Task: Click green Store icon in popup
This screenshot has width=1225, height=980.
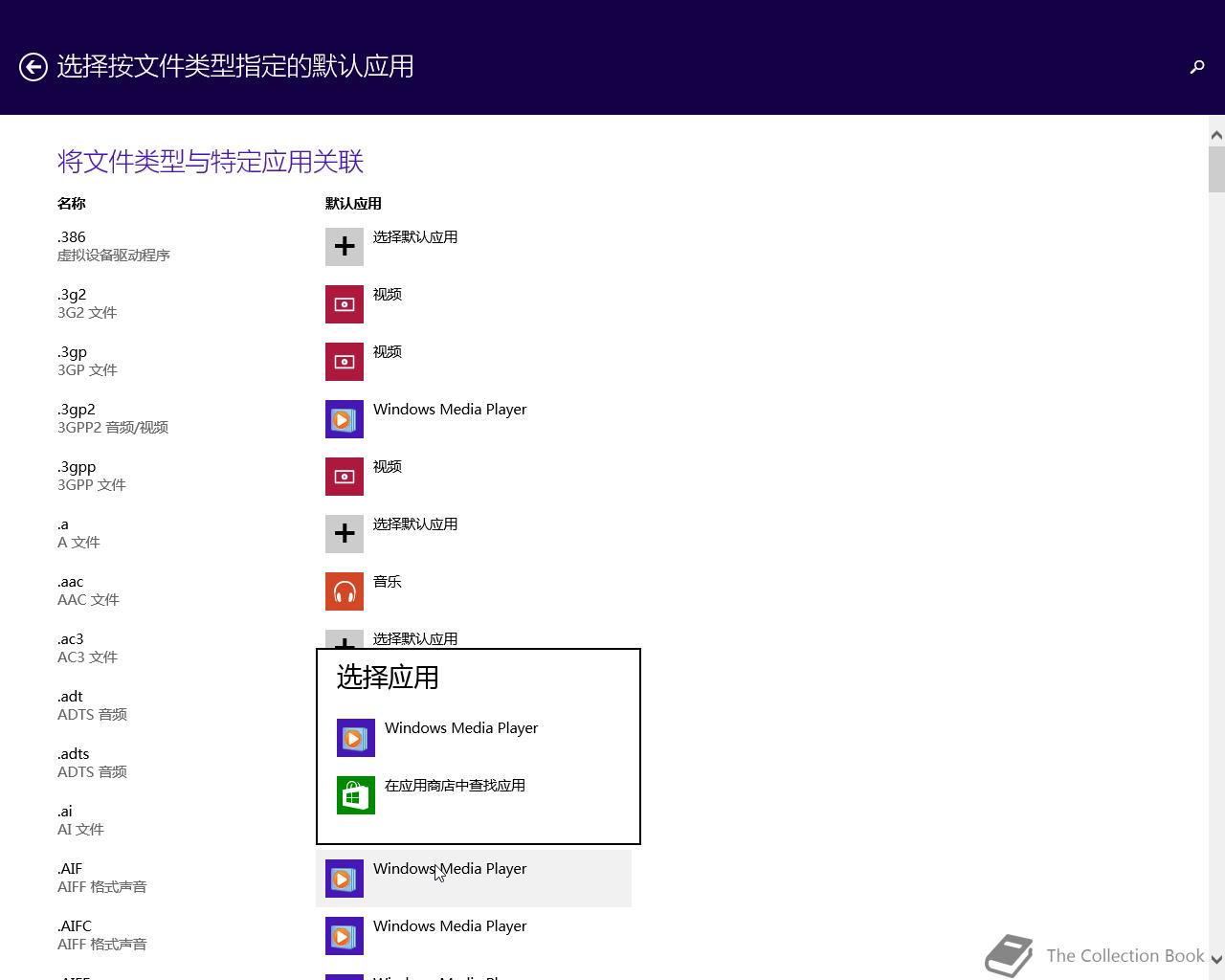Action: click(x=356, y=795)
